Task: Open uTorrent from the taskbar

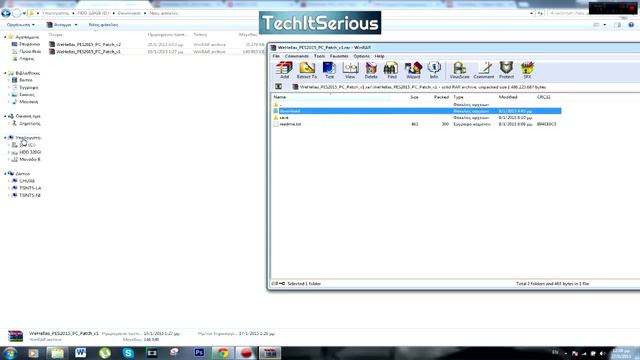Action: coord(104,353)
